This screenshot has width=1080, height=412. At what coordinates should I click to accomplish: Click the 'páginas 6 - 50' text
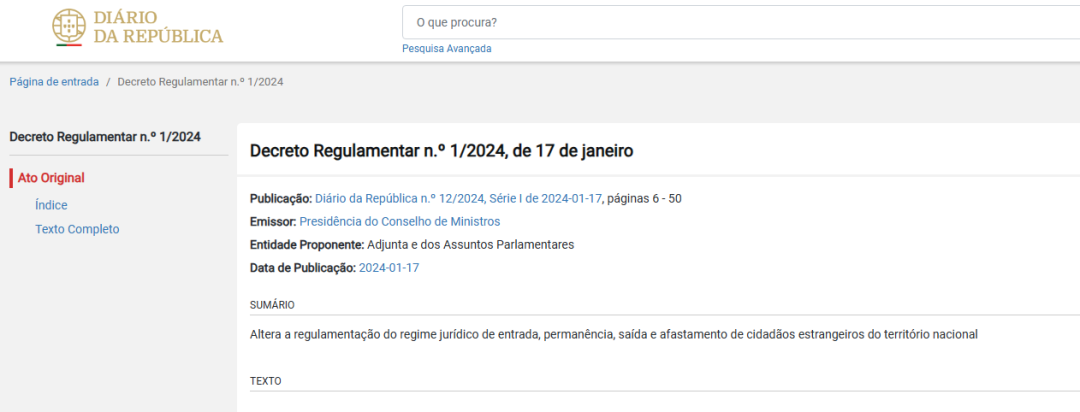[644, 198]
